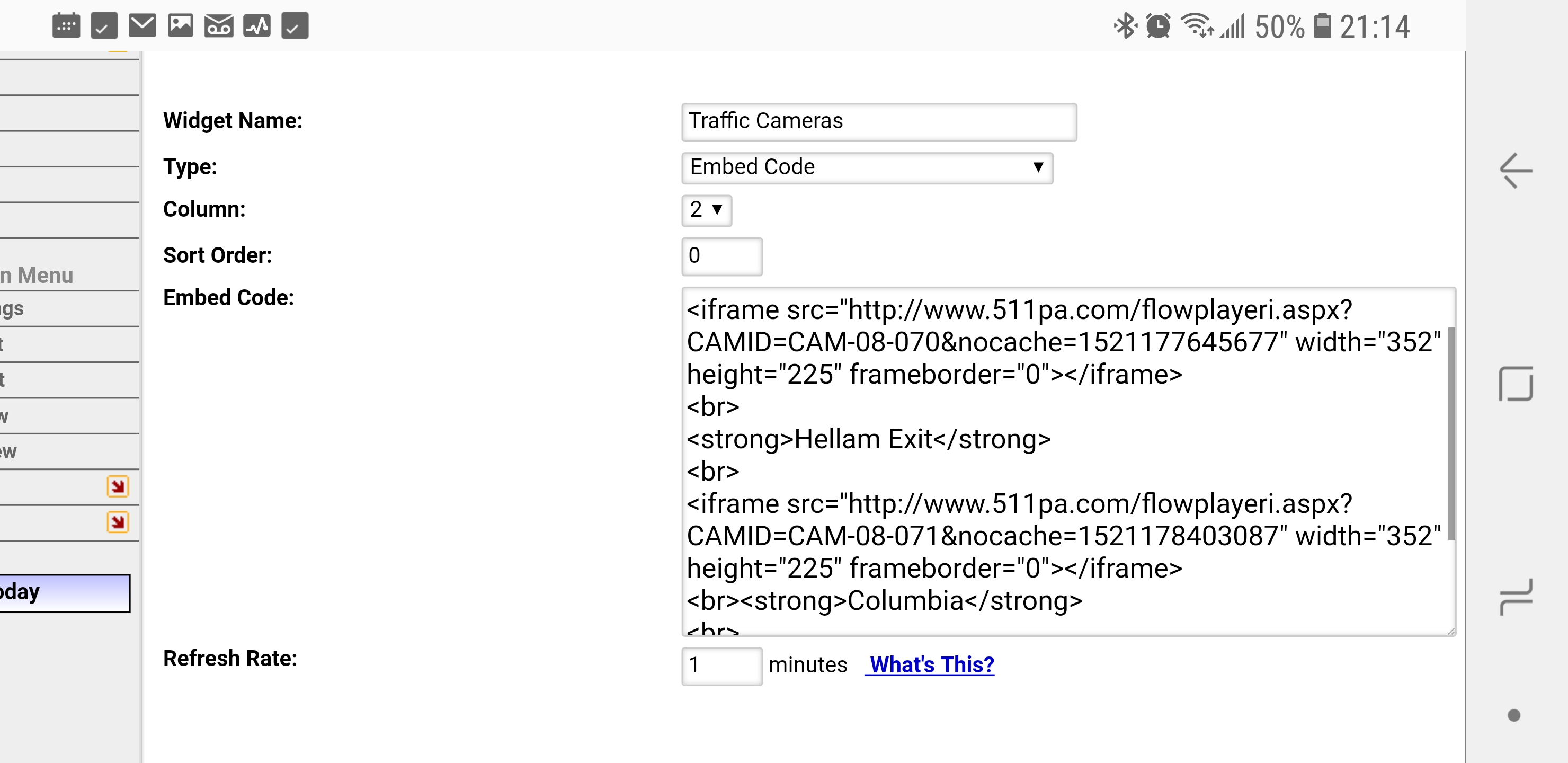The image size is (1568, 763).
Task: Open the Type dropdown showing Embed Code
Action: point(867,167)
